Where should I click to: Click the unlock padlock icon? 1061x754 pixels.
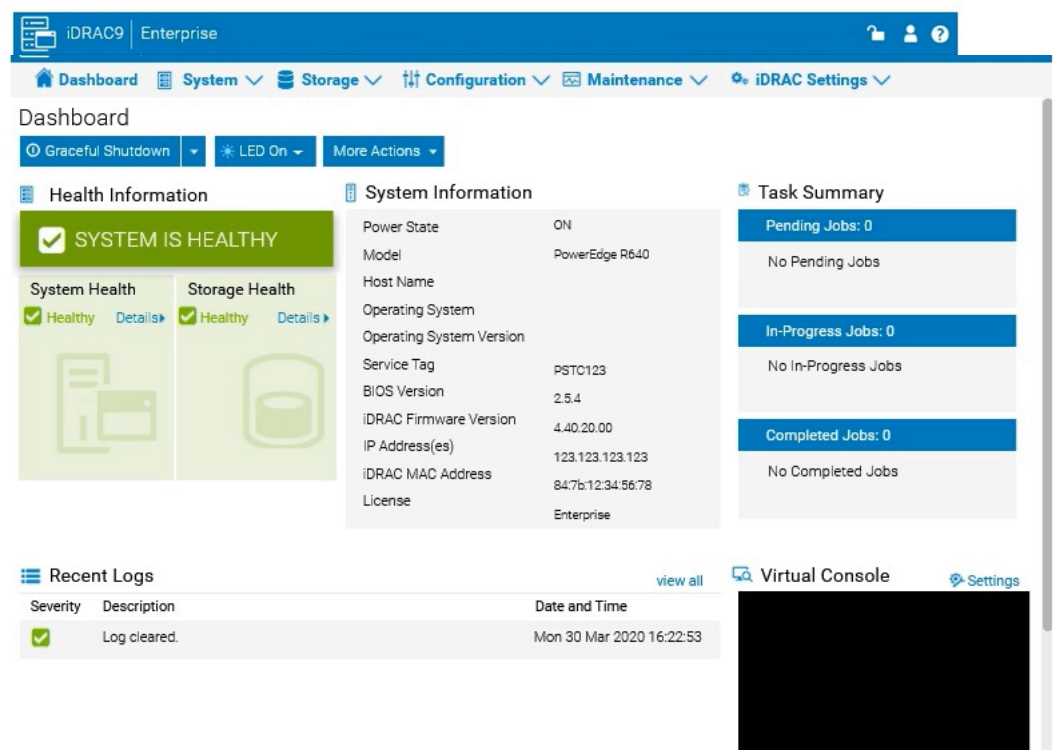point(876,33)
